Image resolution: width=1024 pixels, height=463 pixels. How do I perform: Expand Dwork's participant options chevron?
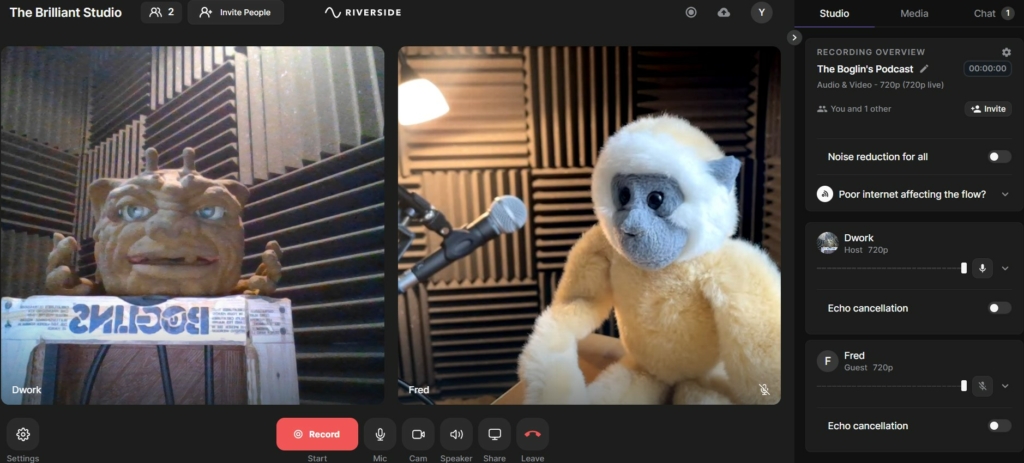click(x=1005, y=268)
